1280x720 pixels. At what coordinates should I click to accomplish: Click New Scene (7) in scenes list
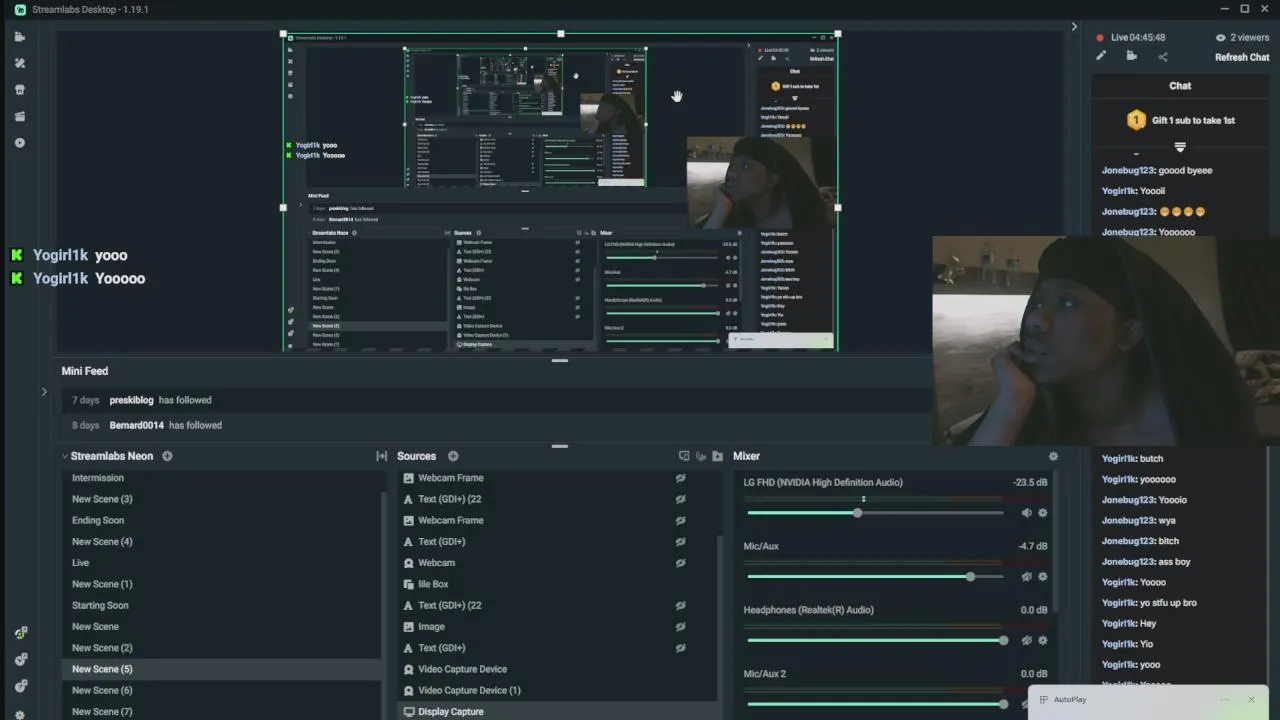[102, 711]
